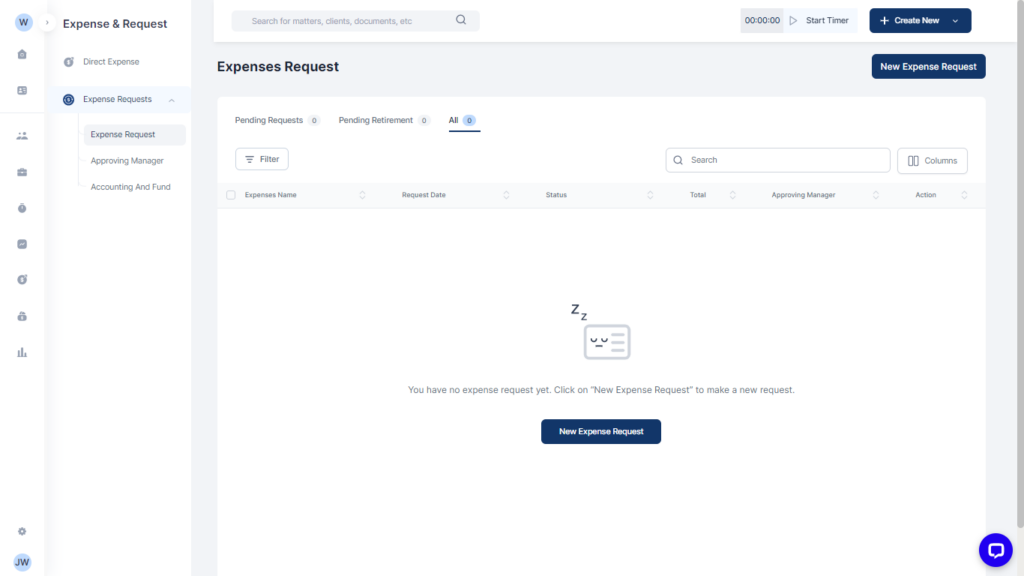Click the top-right New Expense Request button

[928, 66]
